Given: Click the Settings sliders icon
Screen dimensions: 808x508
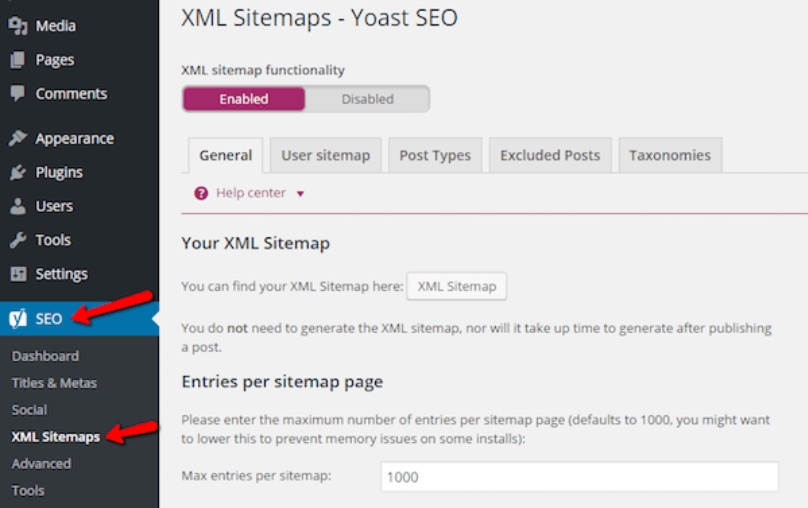Looking at the screenshot, I should pos(18,274).
